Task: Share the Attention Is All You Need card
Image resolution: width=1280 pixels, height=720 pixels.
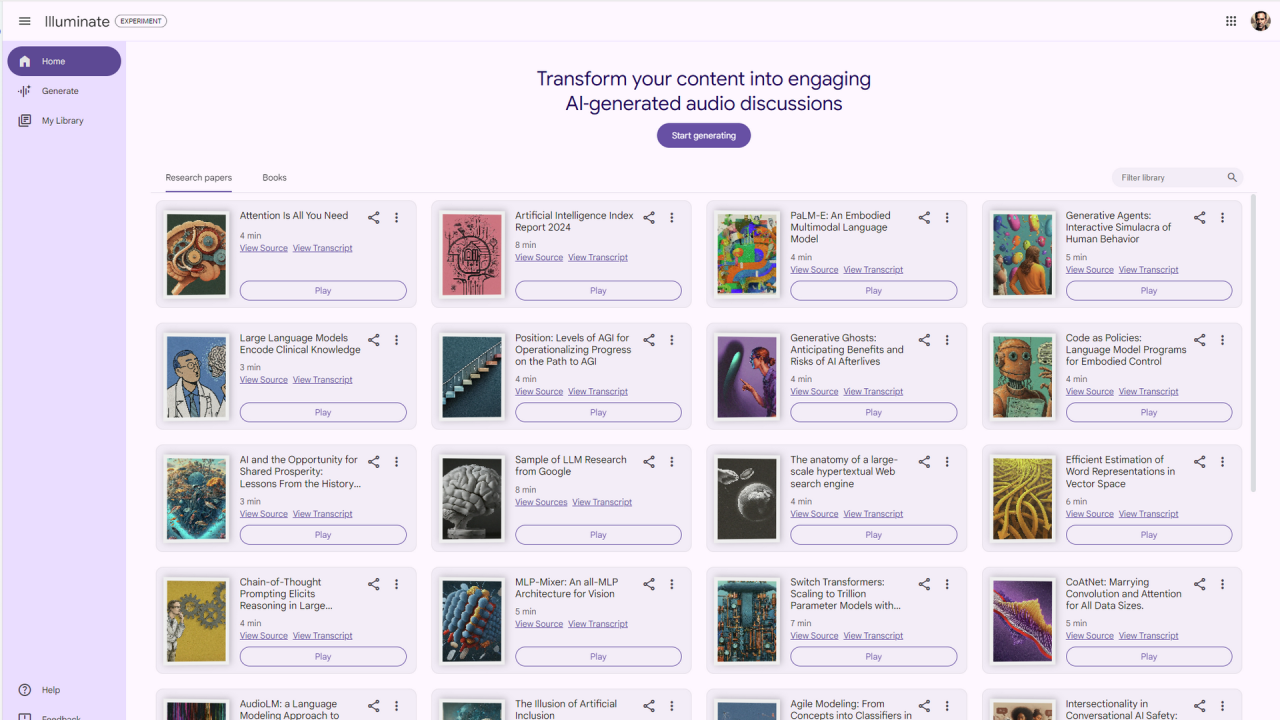Action: pyautogui.click(x=374, y=218)
